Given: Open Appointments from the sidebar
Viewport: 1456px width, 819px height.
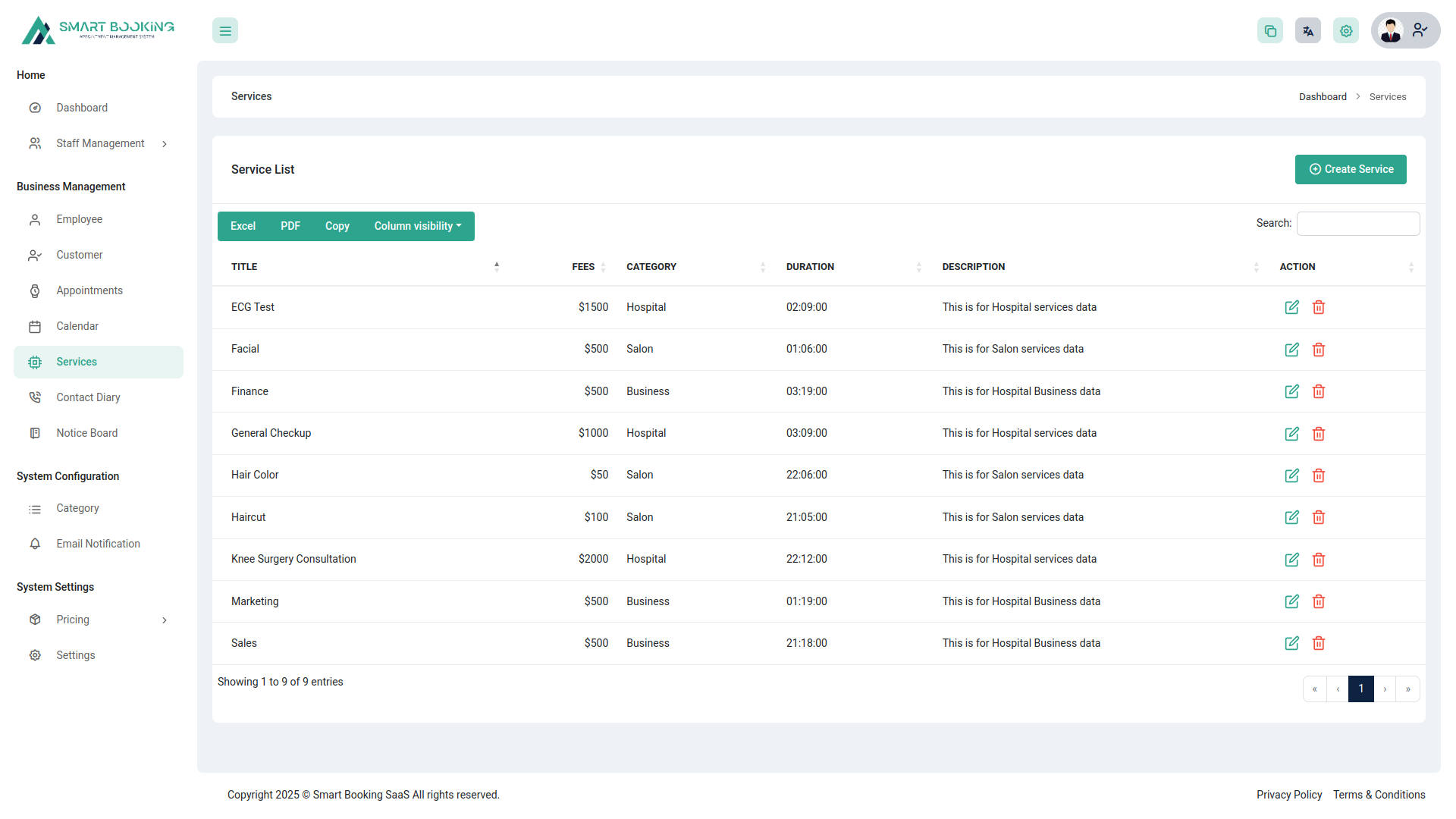Looking at the screenshot, I should coord(89,290).
